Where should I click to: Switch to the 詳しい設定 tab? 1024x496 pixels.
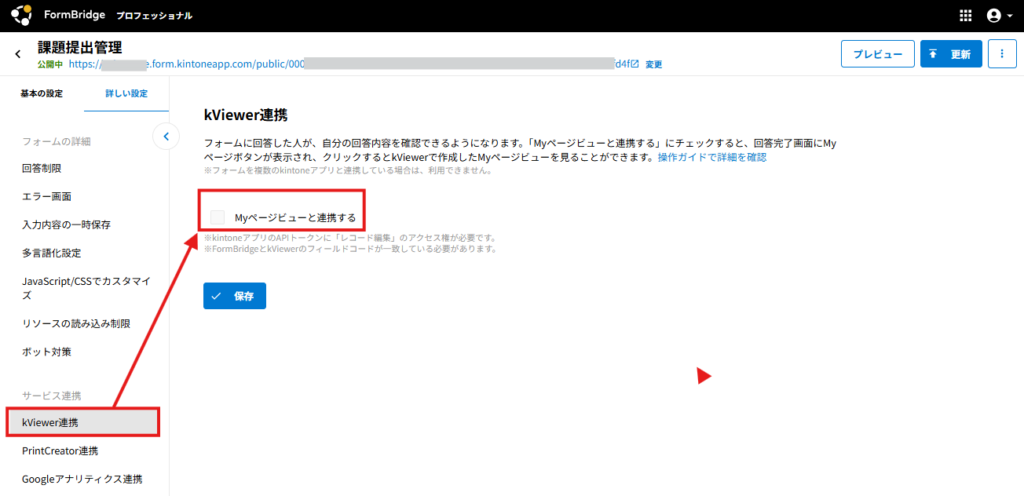126,93
